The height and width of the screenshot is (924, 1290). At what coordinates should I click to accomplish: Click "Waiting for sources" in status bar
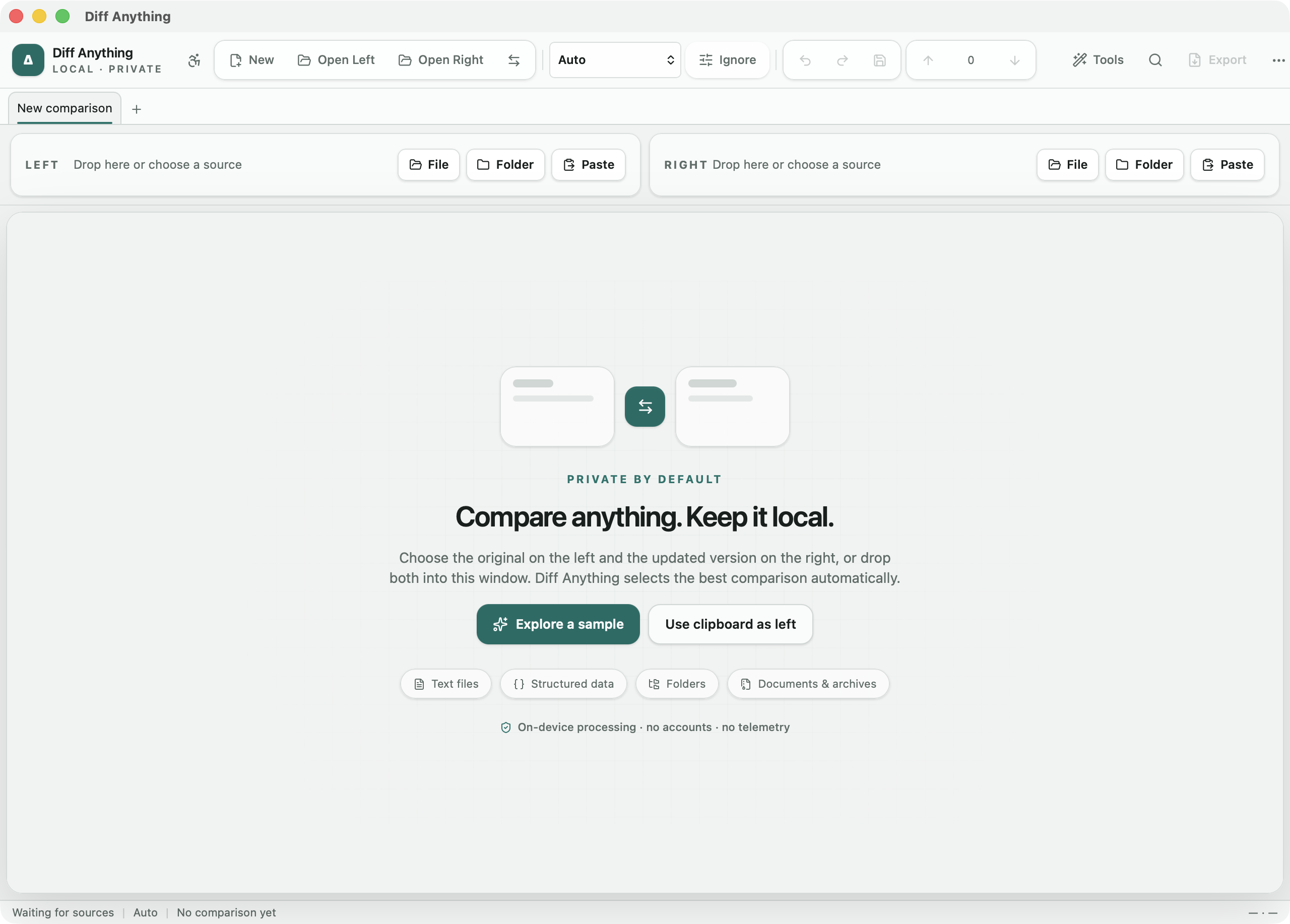[63, 912]
